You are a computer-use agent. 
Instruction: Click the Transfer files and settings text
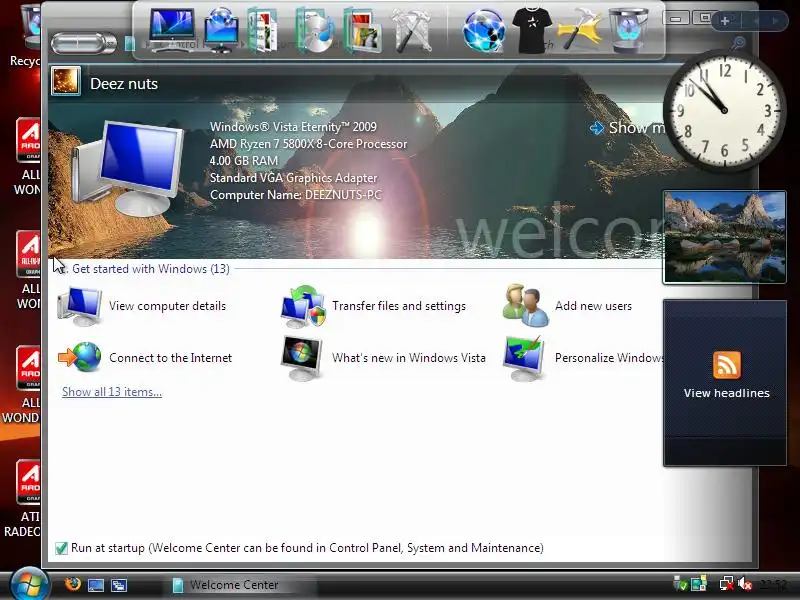[399, 306]
